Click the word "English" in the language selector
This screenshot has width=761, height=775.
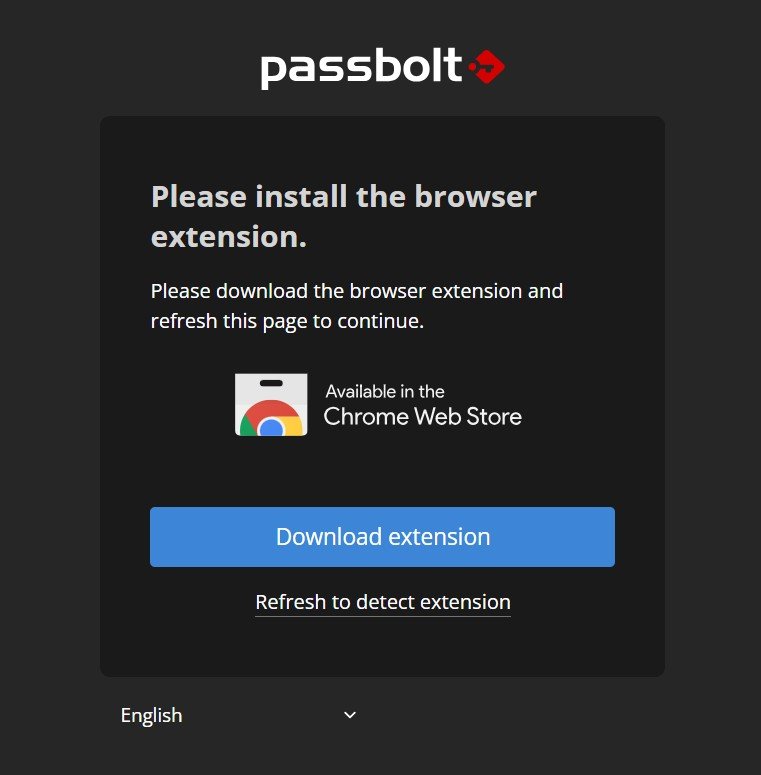[151, 715]
